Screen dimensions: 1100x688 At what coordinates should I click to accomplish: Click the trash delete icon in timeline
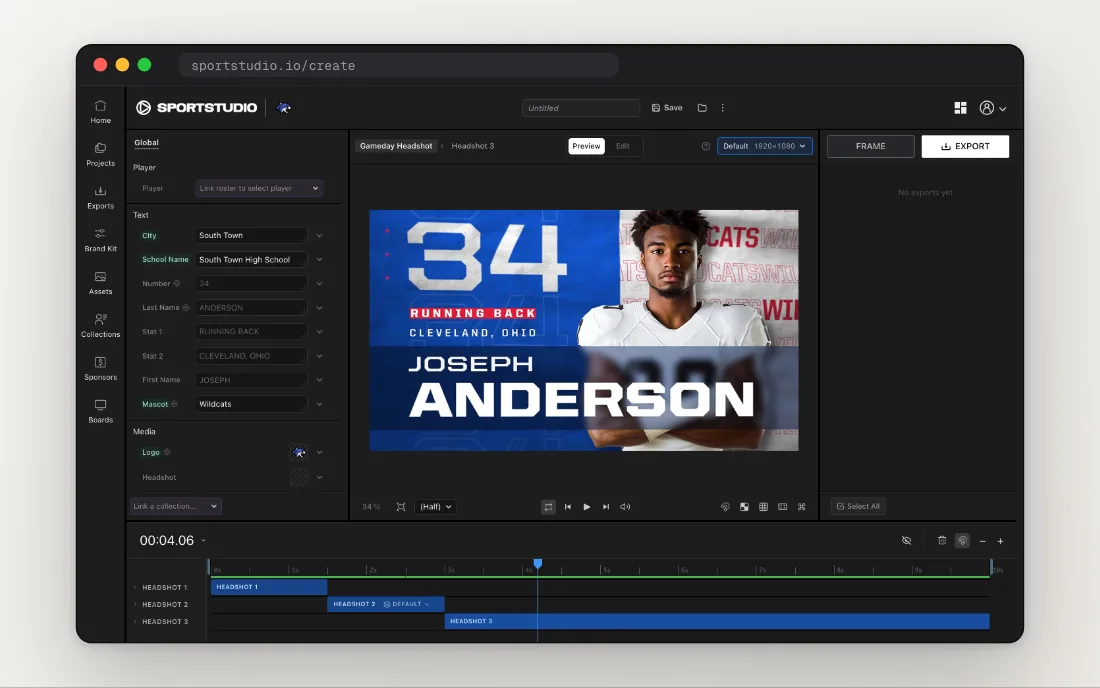(942, 541)
